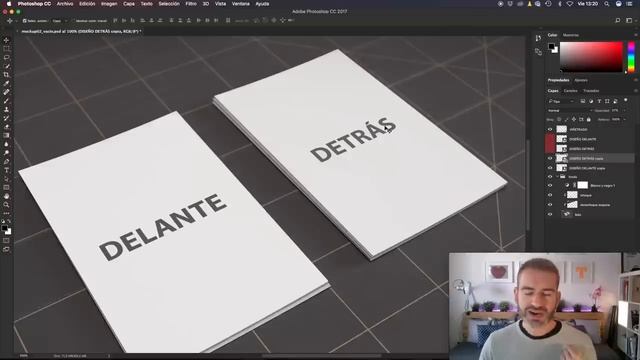640x360 pixels.
Task: Toggle visibility of the bottom layer
Action: tap(550, 214)
